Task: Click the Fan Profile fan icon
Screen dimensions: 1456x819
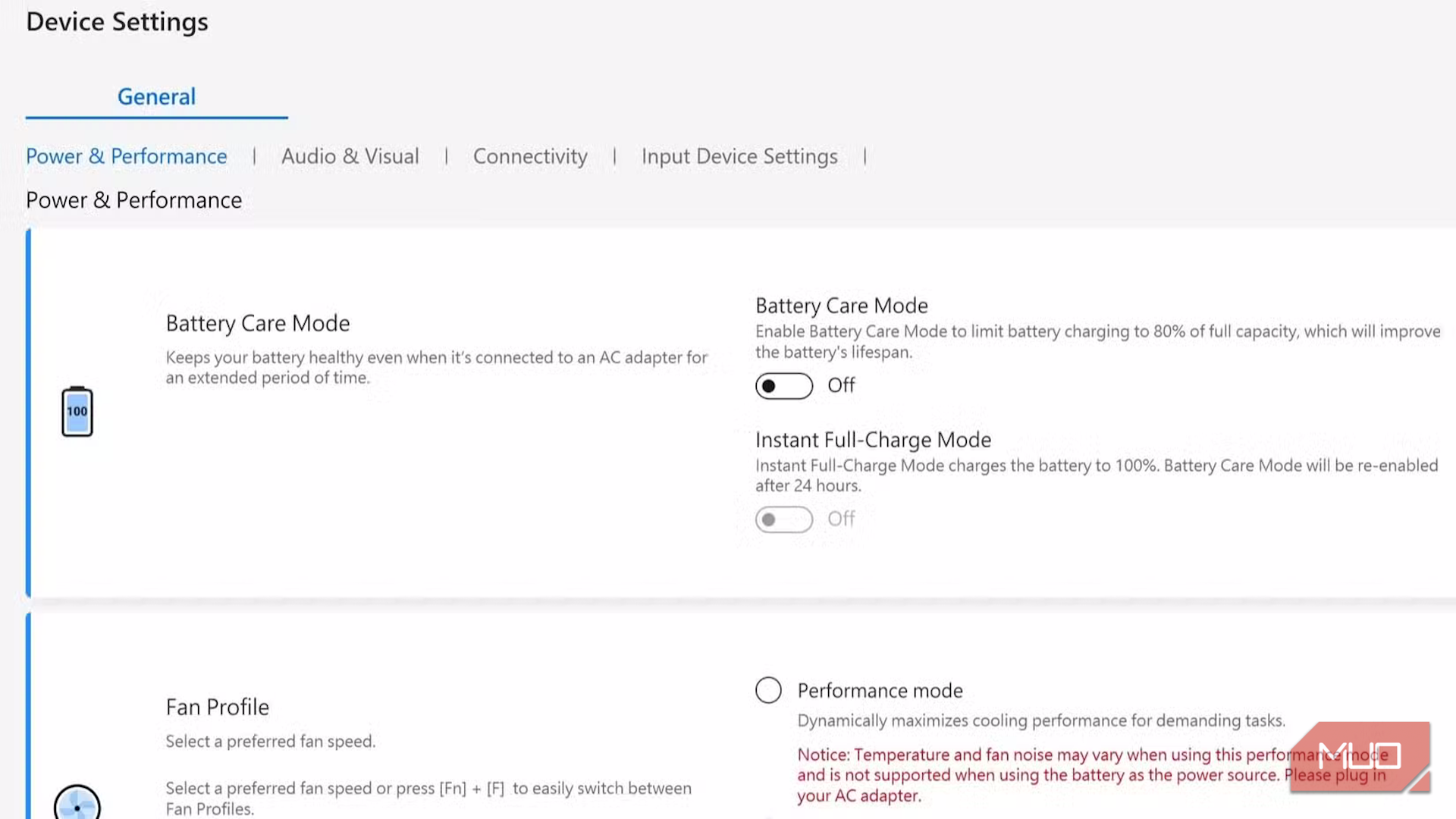Action: [x=77, y=805]
